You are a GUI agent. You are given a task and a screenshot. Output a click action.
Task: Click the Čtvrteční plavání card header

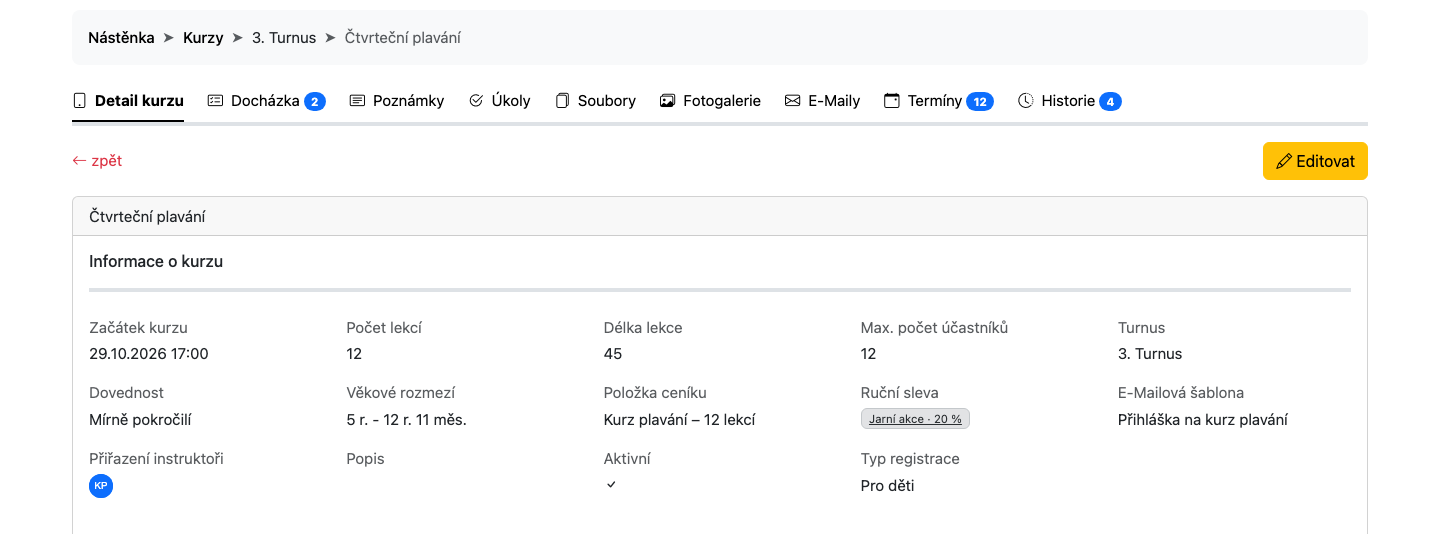pyautogui.click(x=720, y=216)
